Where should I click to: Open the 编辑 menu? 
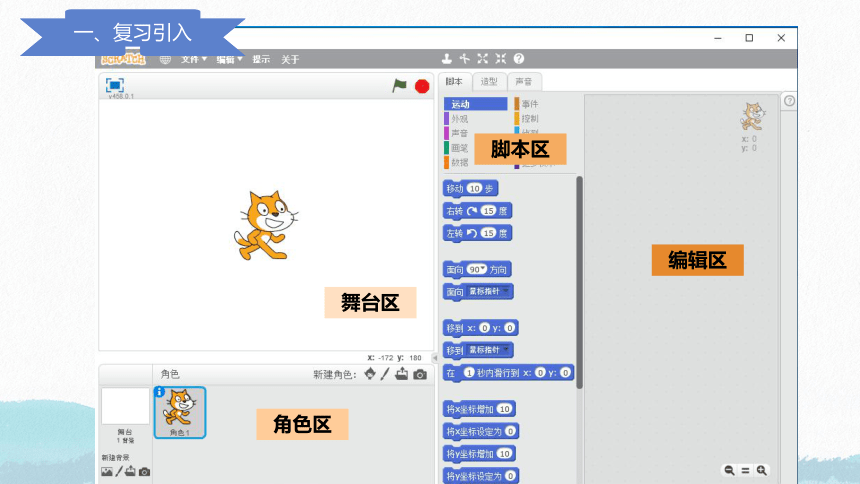(x=229, y=59)
